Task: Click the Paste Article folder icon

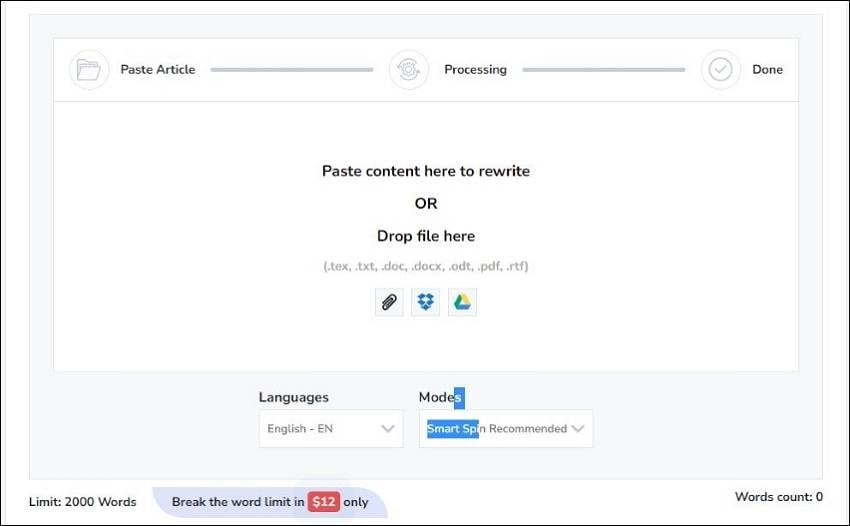Action: pyautogui.click(x=89, y=70)
